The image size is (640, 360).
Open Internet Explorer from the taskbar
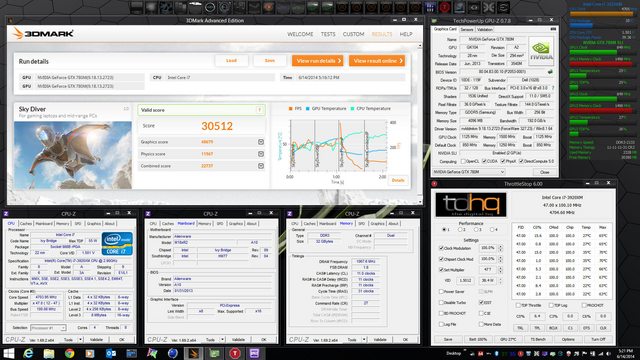click(x=28, y=353)
